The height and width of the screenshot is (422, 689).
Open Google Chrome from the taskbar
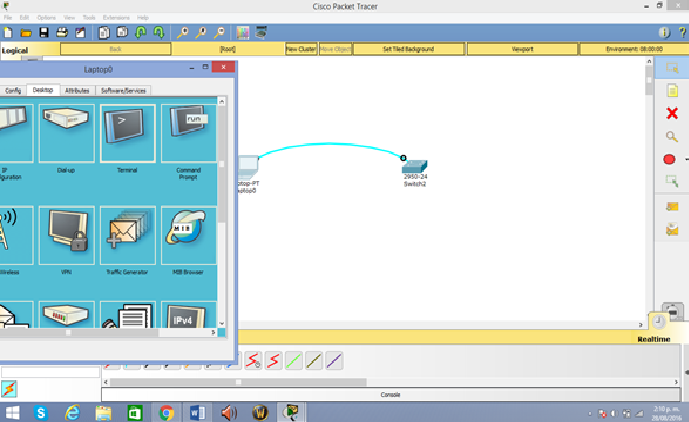pyautogui.click(x=166, y=412)
